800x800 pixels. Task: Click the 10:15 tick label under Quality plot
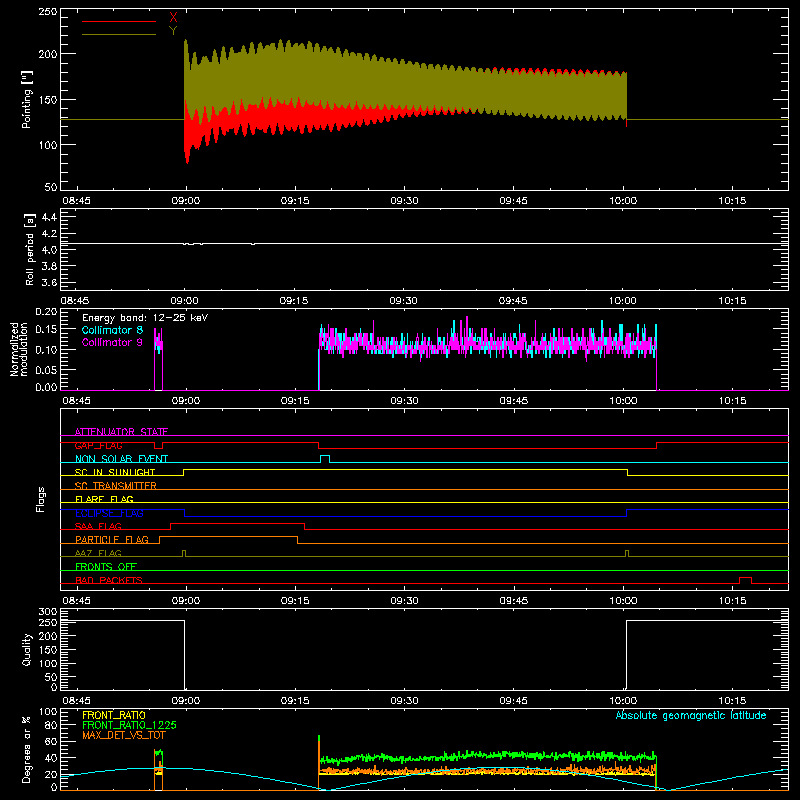[x=732, y=701]
